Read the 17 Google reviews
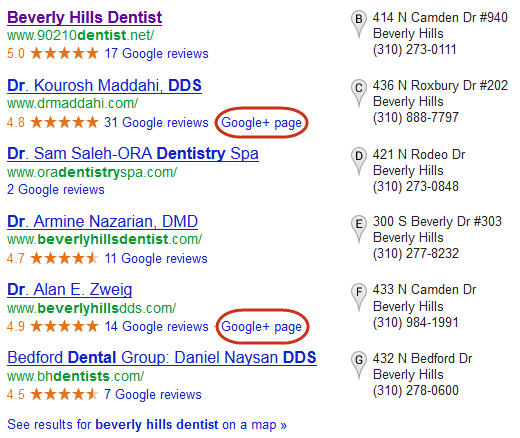This screenshot has height=438, width=520. (x=156, y=54)
